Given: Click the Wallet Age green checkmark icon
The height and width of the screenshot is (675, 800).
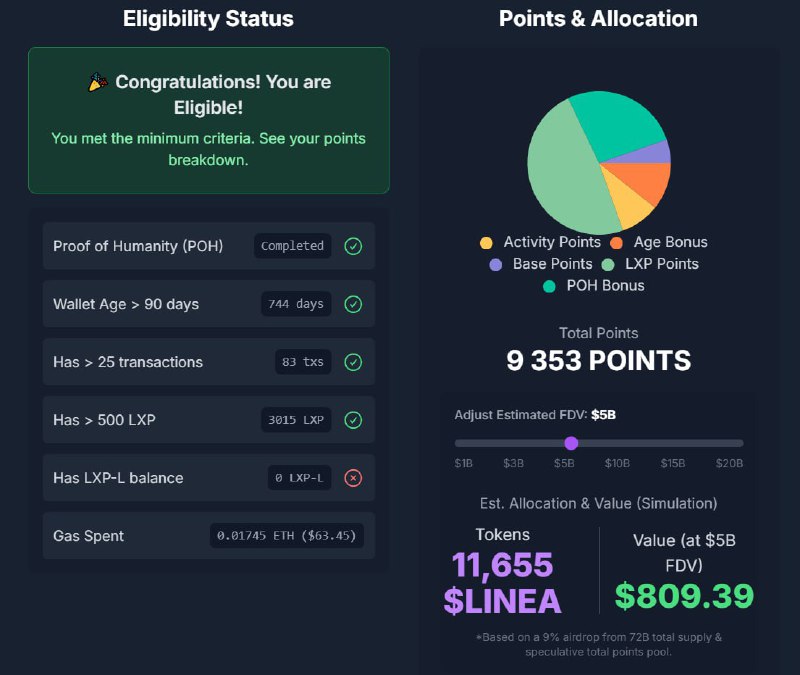Looking at the screenshot, I should tap(353, 304).
